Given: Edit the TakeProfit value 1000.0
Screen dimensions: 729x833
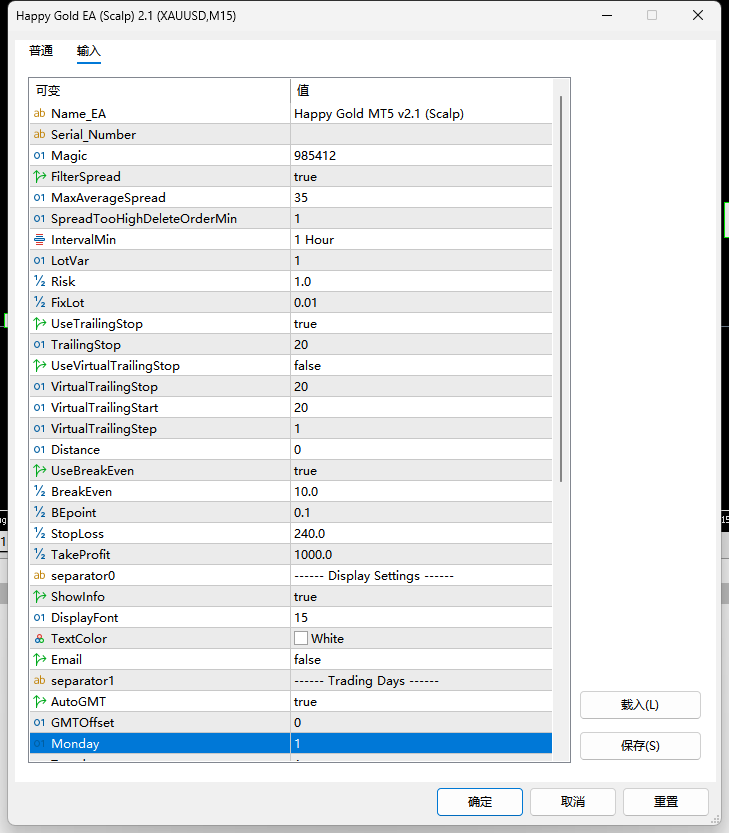Looking at the screenshot, I should [x=421, y=554].
